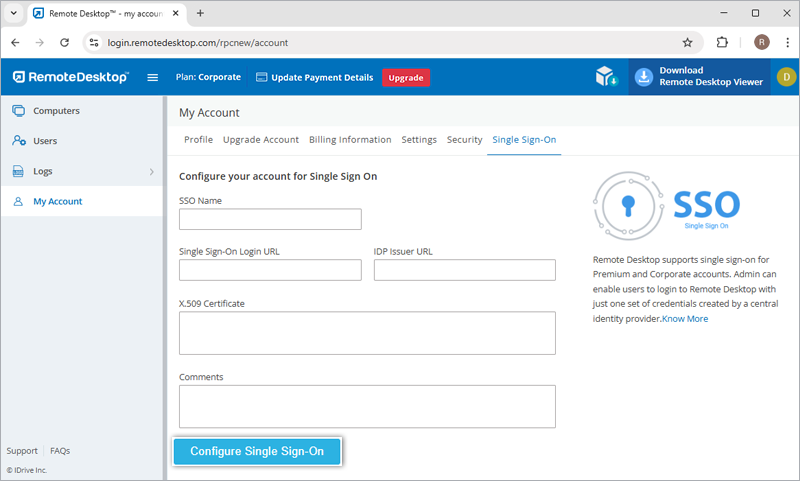Screen dimensions: 800x481
Task: Click the package download box icon in header
Action: (606, 77)
